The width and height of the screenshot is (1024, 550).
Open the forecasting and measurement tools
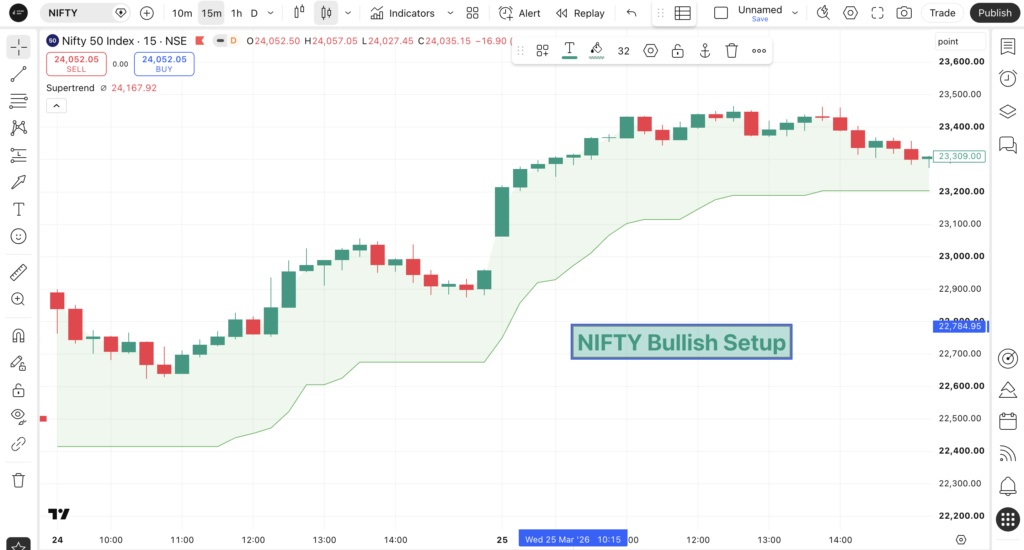pos(18,155)
